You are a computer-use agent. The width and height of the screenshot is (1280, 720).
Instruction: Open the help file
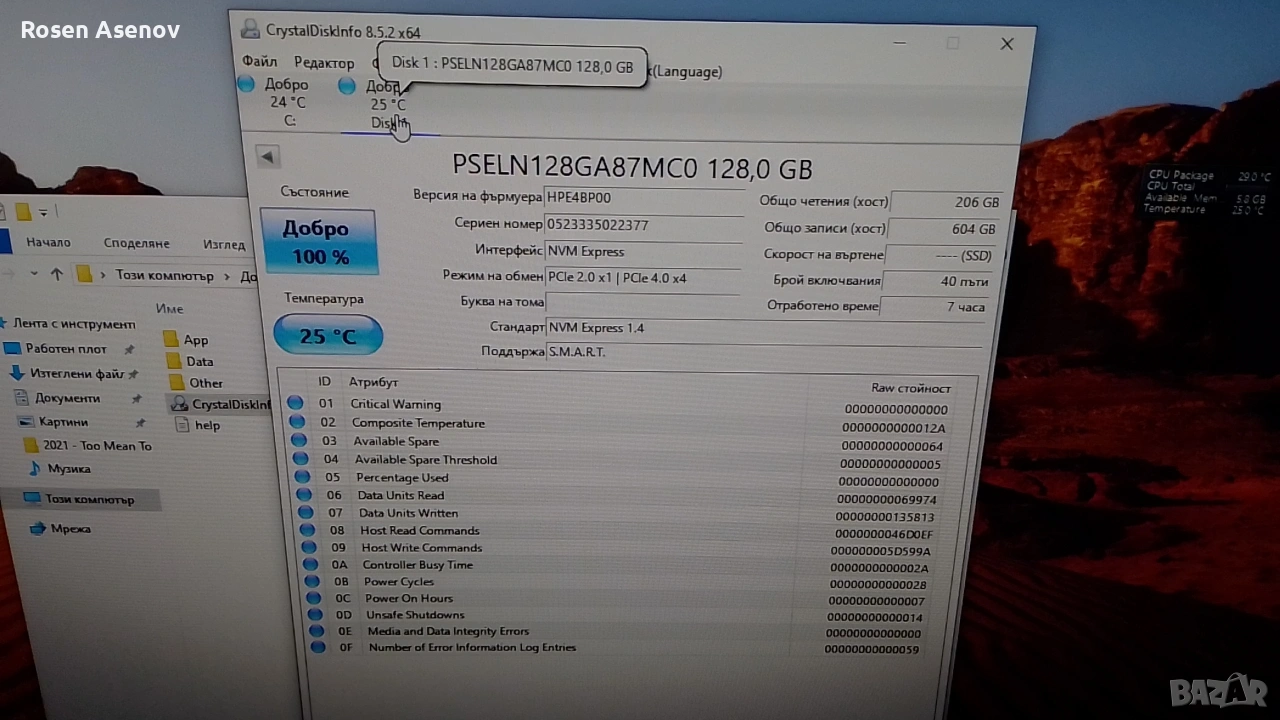click(x=206, y=425)
